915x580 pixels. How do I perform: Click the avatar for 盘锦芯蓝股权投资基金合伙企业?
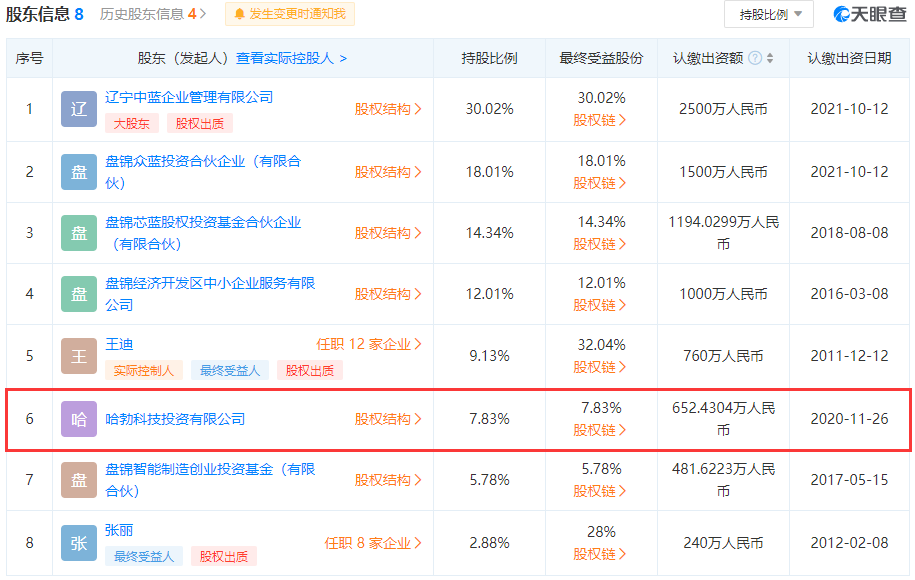pos(78,232)
